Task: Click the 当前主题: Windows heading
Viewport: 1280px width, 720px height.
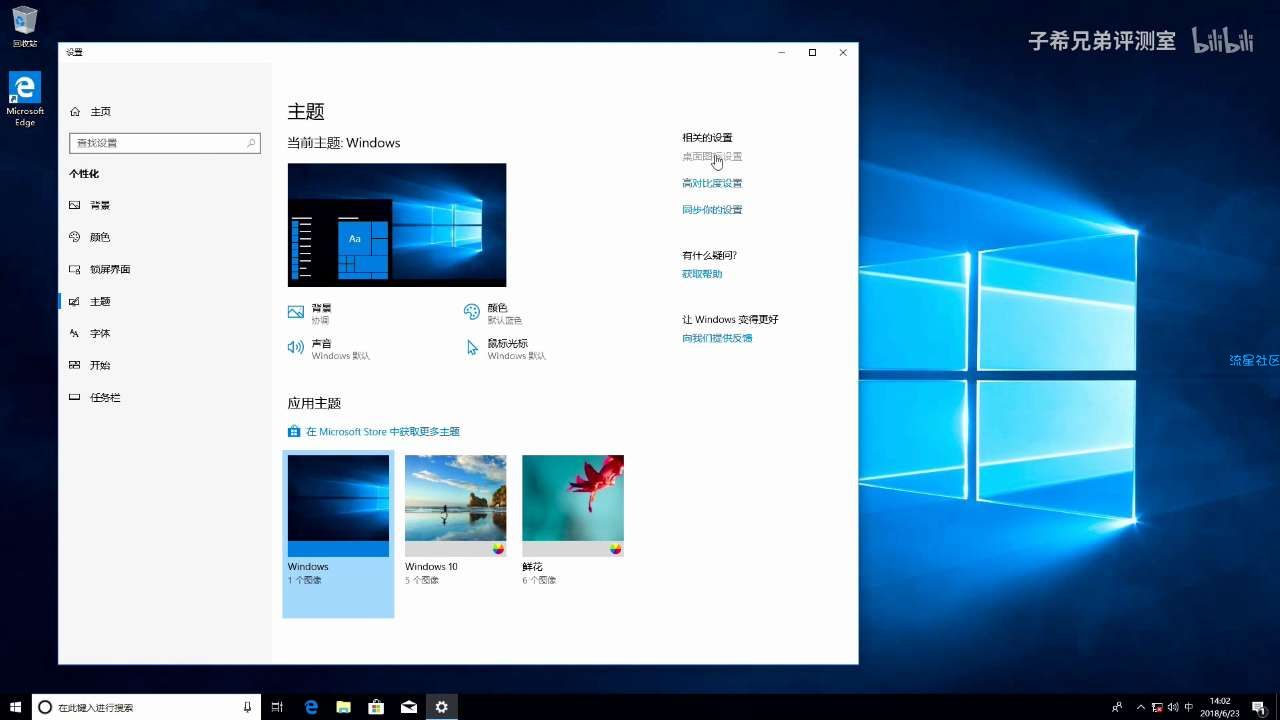Action: coord(344,143)
